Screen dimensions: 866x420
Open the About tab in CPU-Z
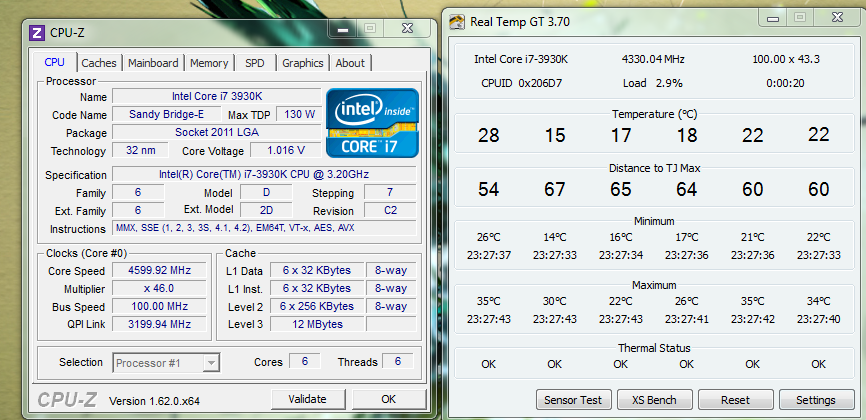point(350,63)
